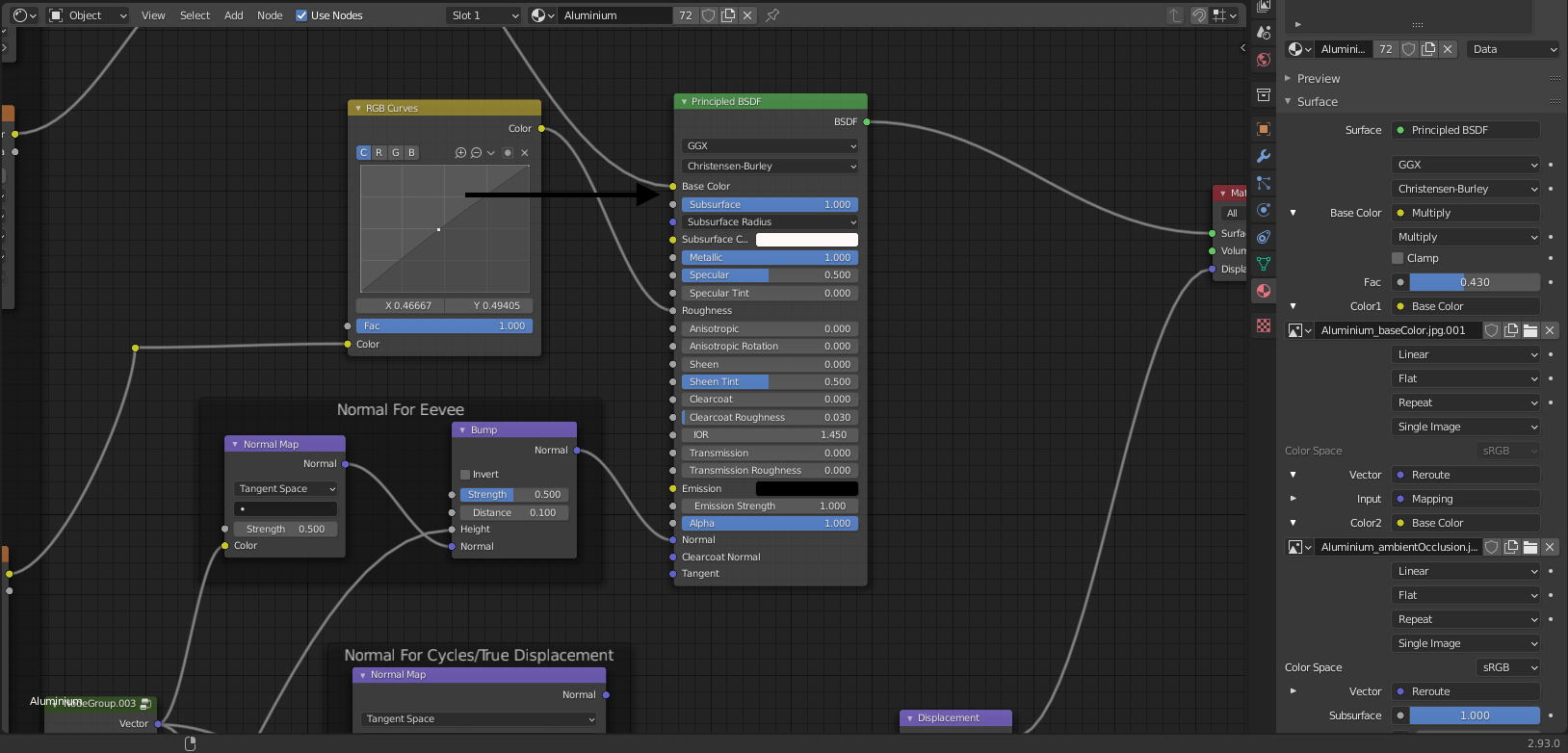Delete selected point in RGB Curves
Viewport: 1568px width, 753px height.
pos(525,153)
